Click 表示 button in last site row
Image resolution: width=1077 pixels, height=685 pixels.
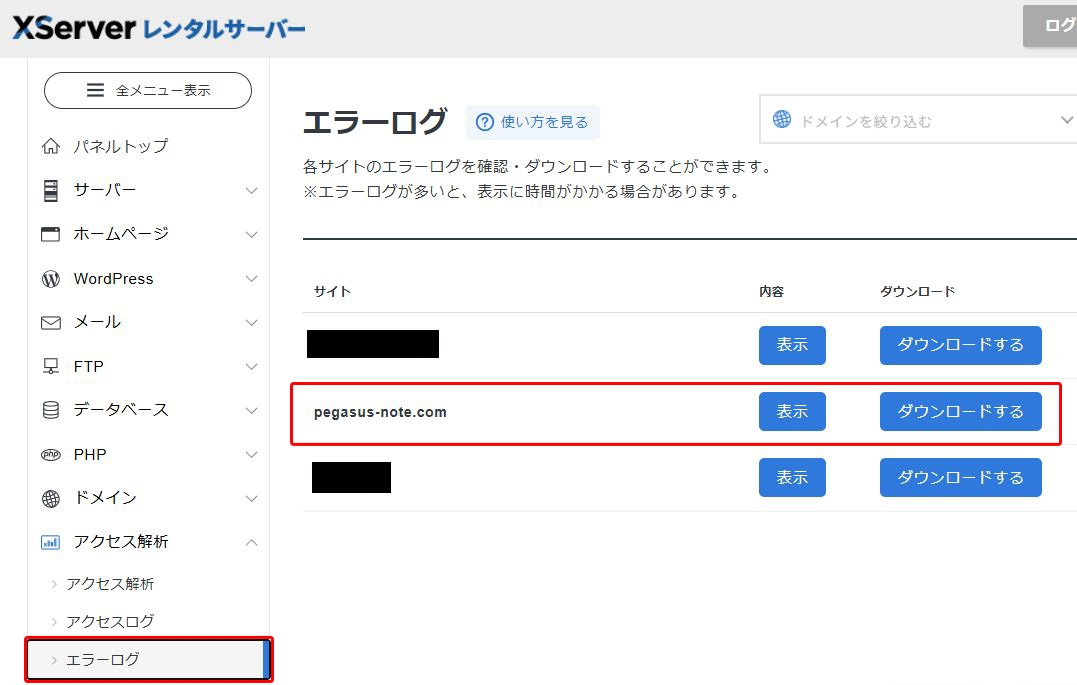pyautogui.click(x=792, y=478)
